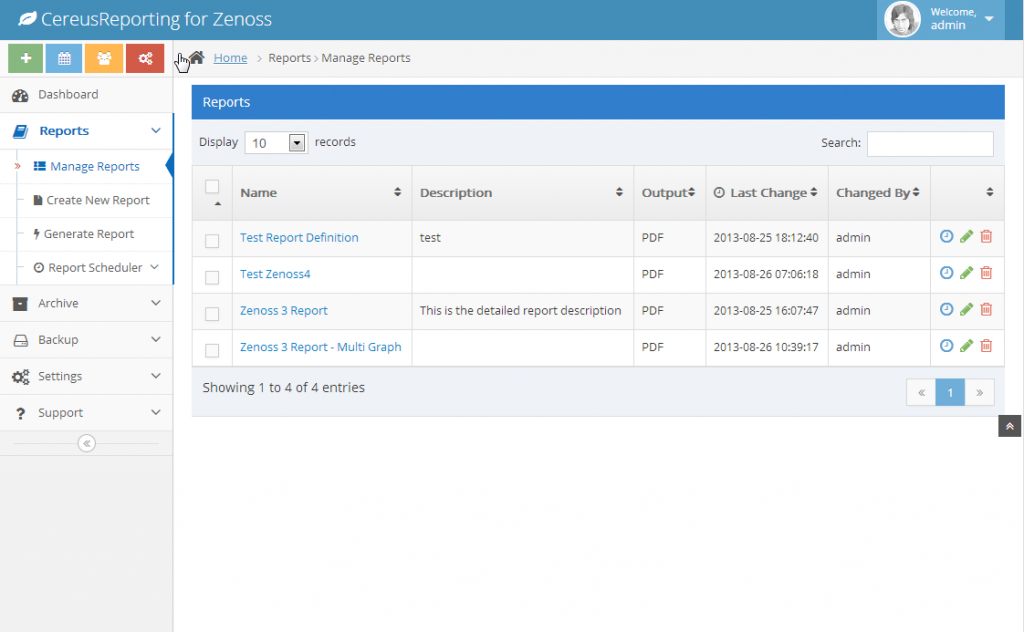Screen dimensions: 1024x632
Task: Open the Welcome admin user dropdown arrow
Action: (989, 19)
